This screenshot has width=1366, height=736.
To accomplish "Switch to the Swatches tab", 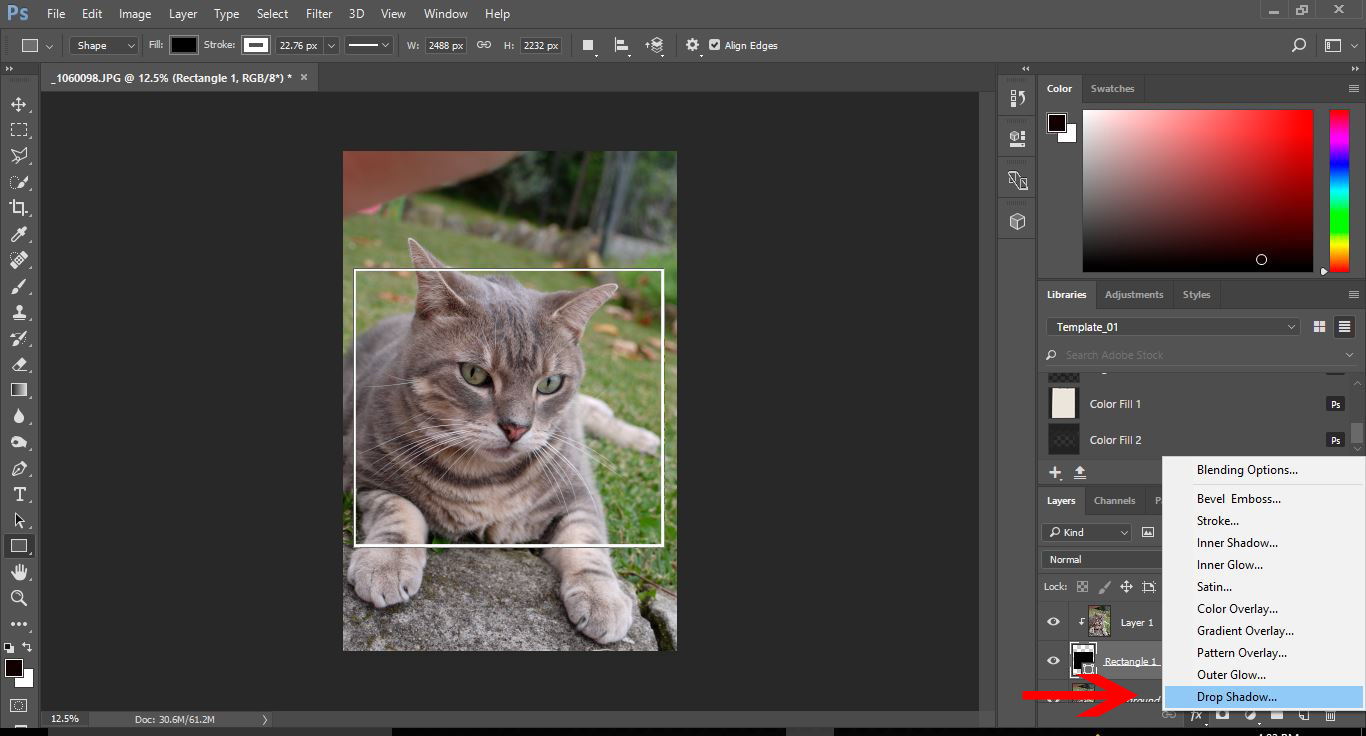I will click(x=1112, y=88).
